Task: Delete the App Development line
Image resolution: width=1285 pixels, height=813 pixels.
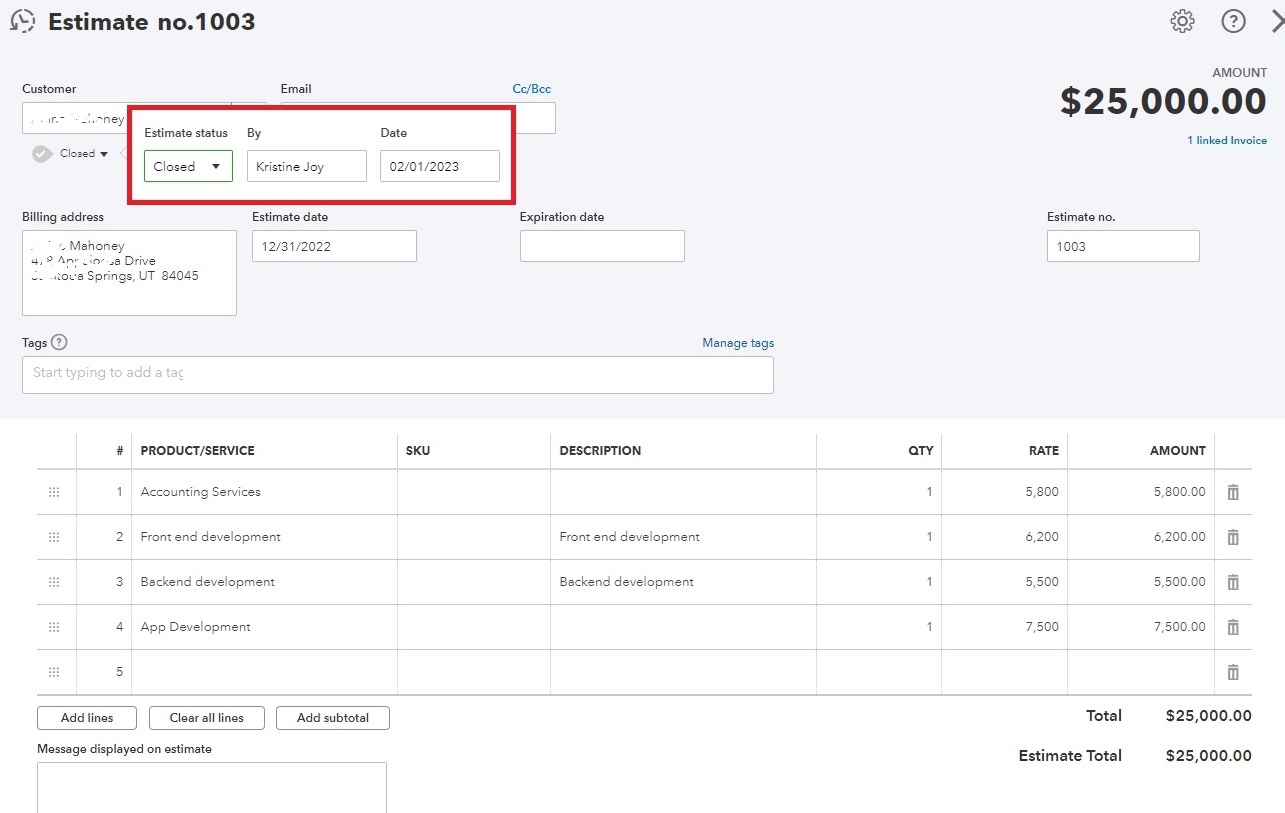Action: point(1233,627)
